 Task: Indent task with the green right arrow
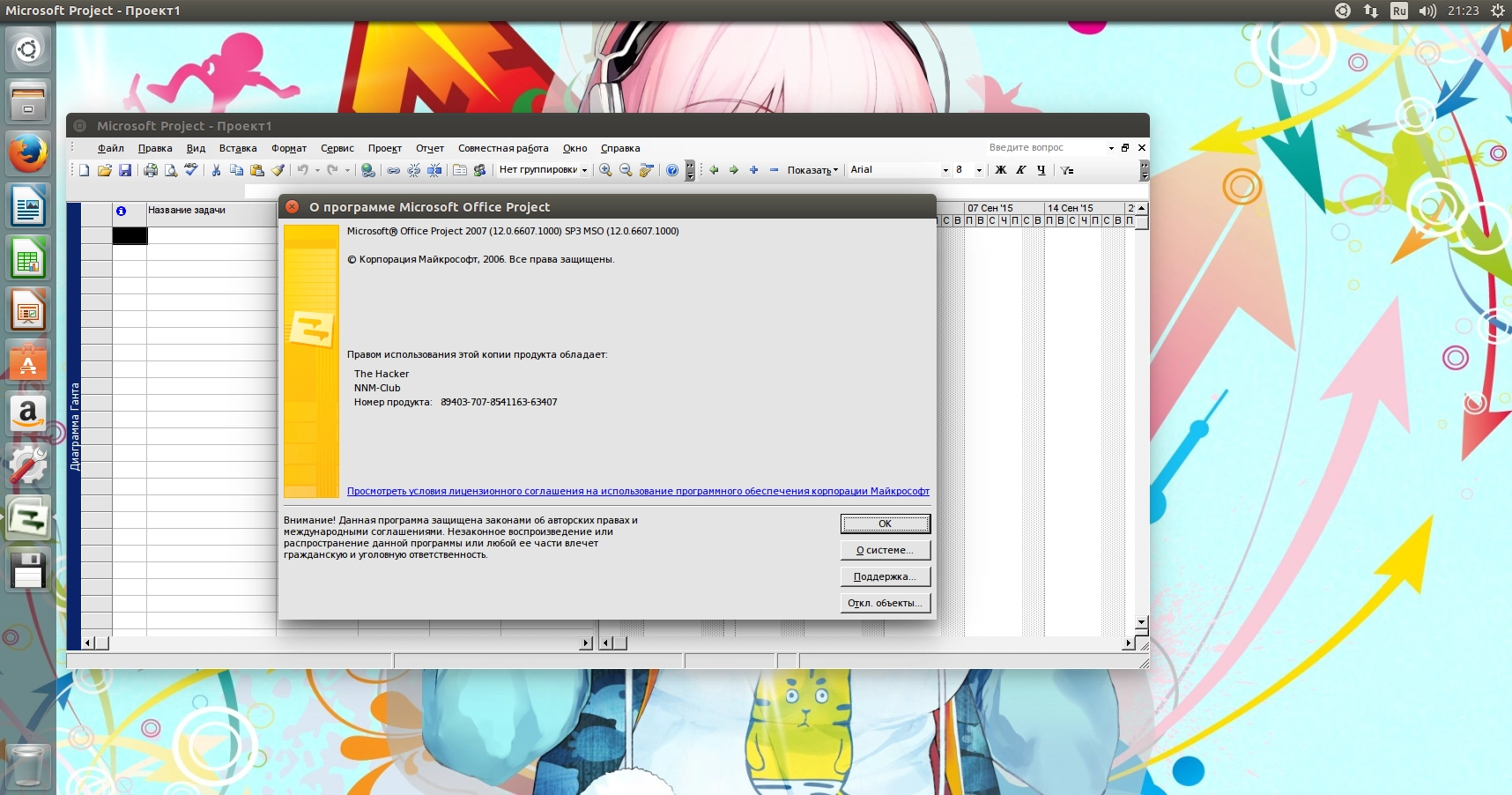point(734,170)
